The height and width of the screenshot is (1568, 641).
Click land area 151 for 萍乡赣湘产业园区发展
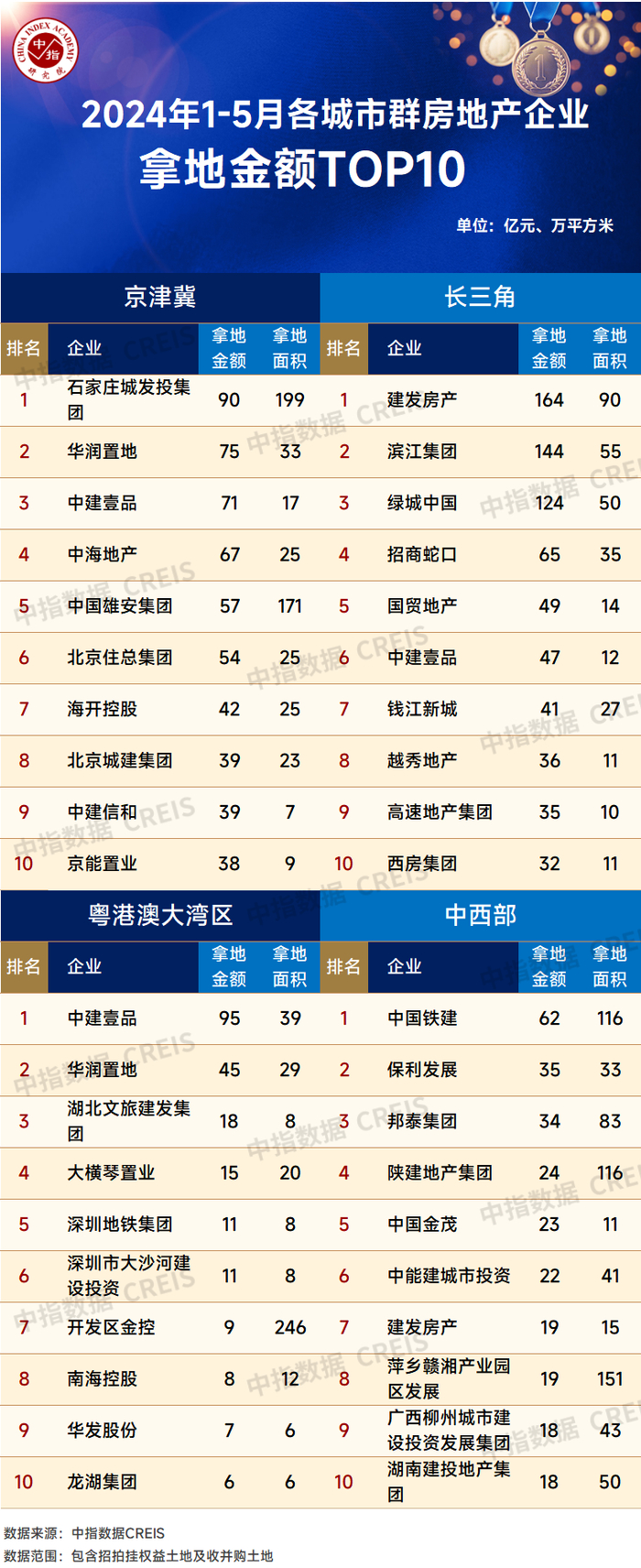[x=610, y=1378]
